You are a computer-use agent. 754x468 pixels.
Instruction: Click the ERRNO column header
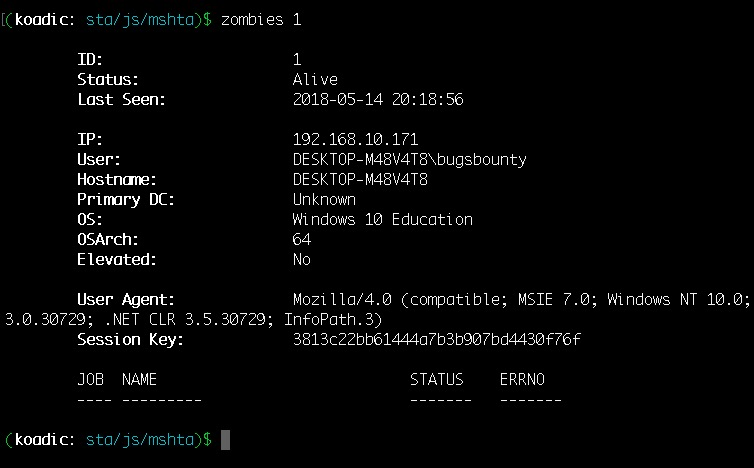point(522,380)
